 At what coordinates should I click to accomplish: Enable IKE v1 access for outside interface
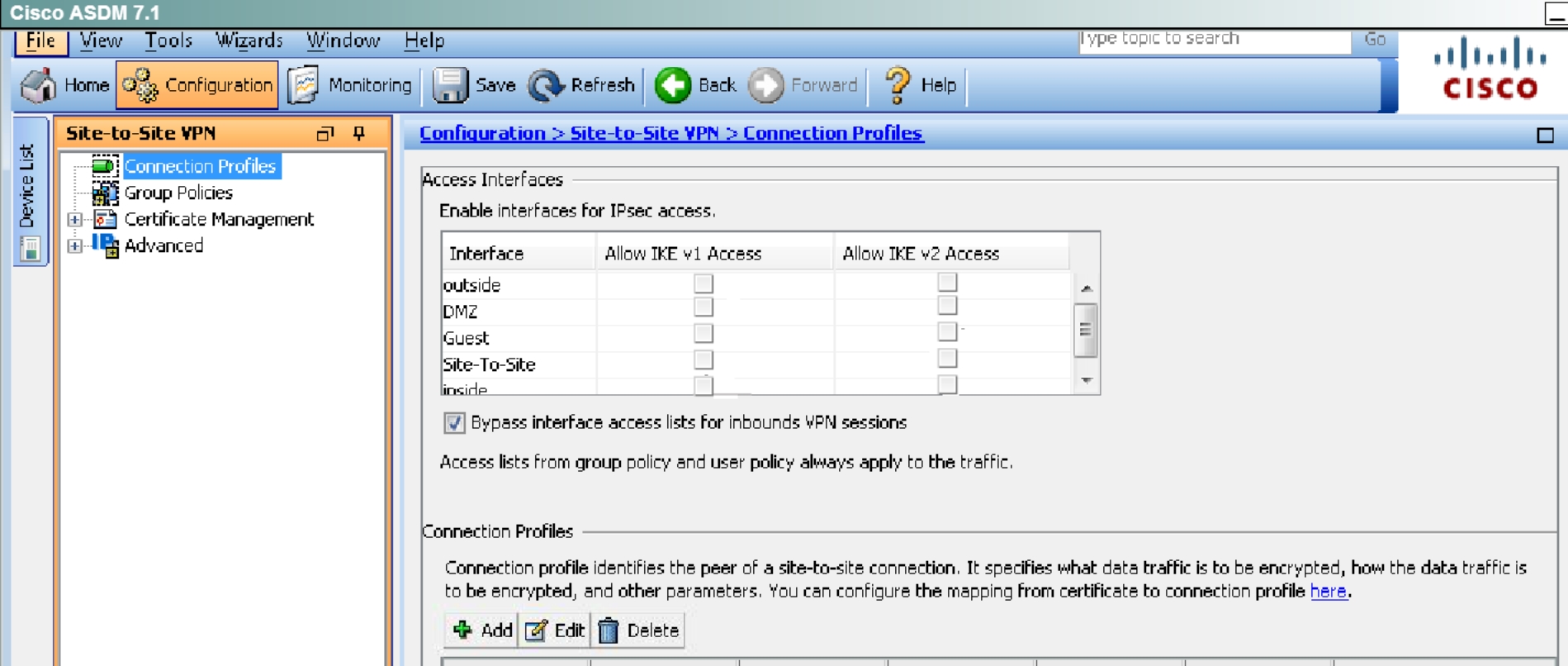[703, 283]
